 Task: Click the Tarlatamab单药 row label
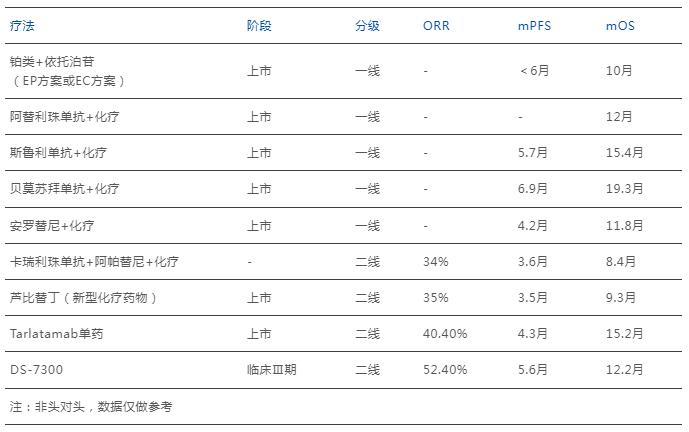tap(57, 334)
